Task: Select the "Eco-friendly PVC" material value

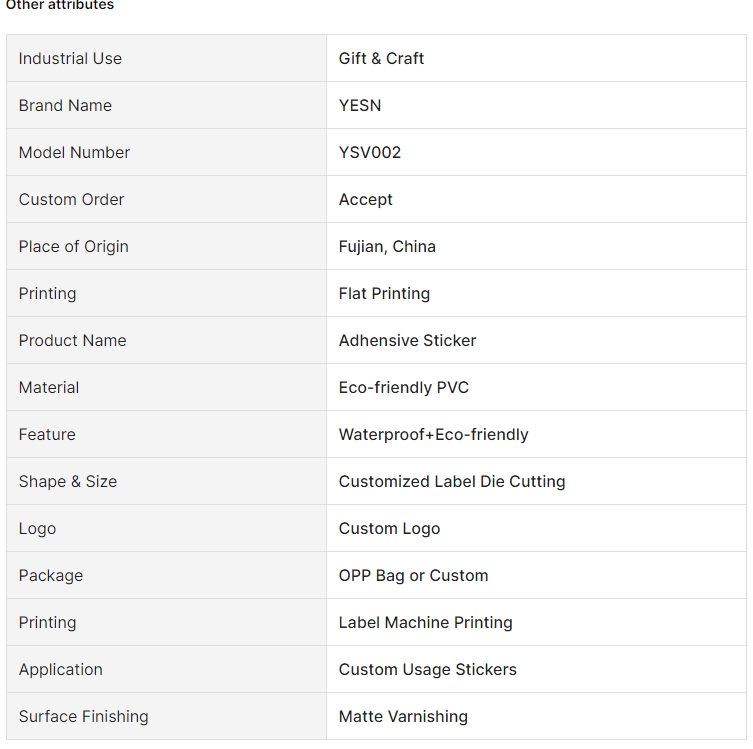Action: point(404,387)
